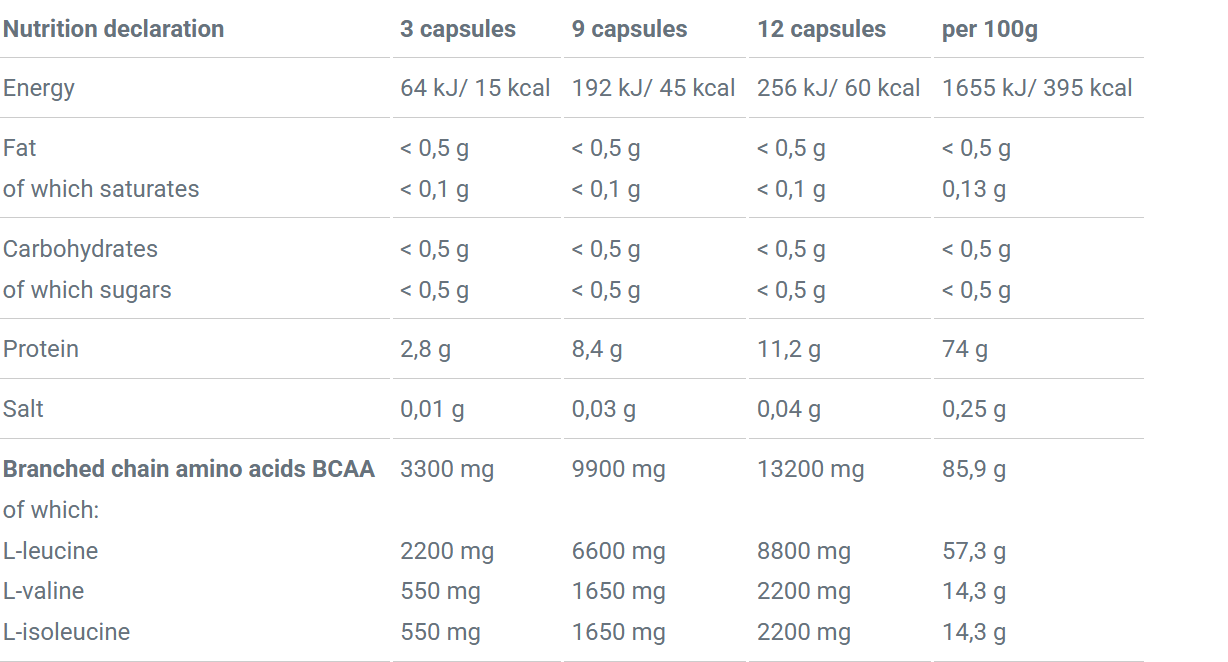1228x662 pixels.
Task: Click the 12 capsules column header
Action: 821,29
